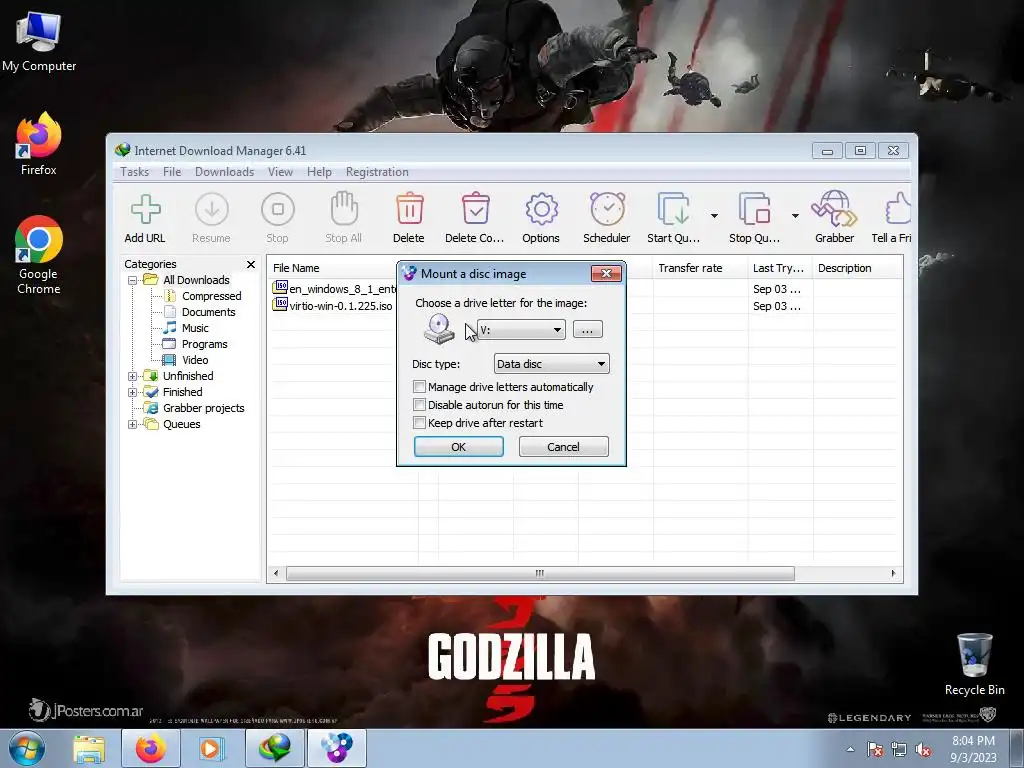Open the Help menu
Image resolution: width=1024 pixels, height=768 pixels.
coord(319,172)
